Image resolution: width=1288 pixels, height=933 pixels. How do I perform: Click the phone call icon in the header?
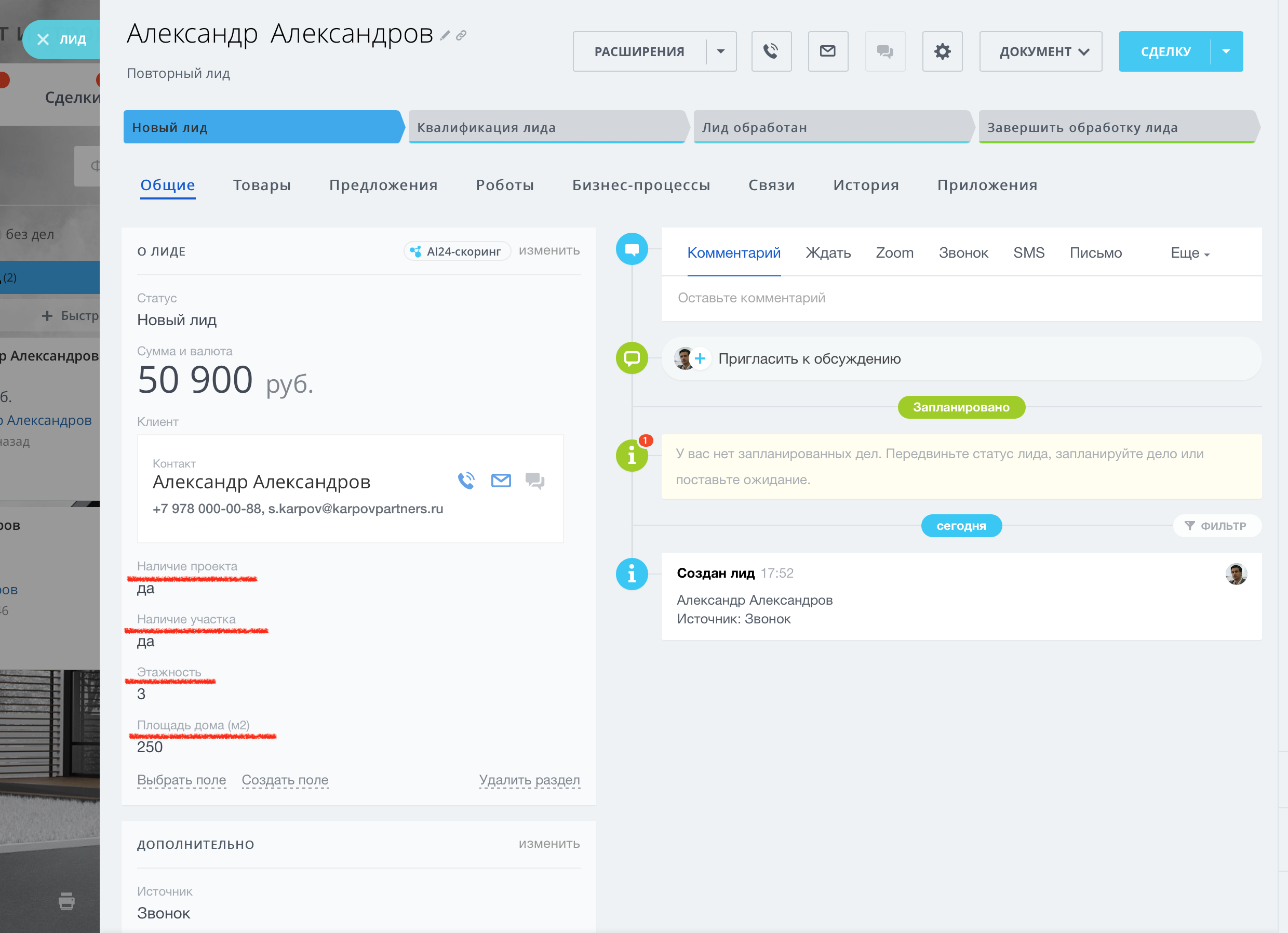771,52
